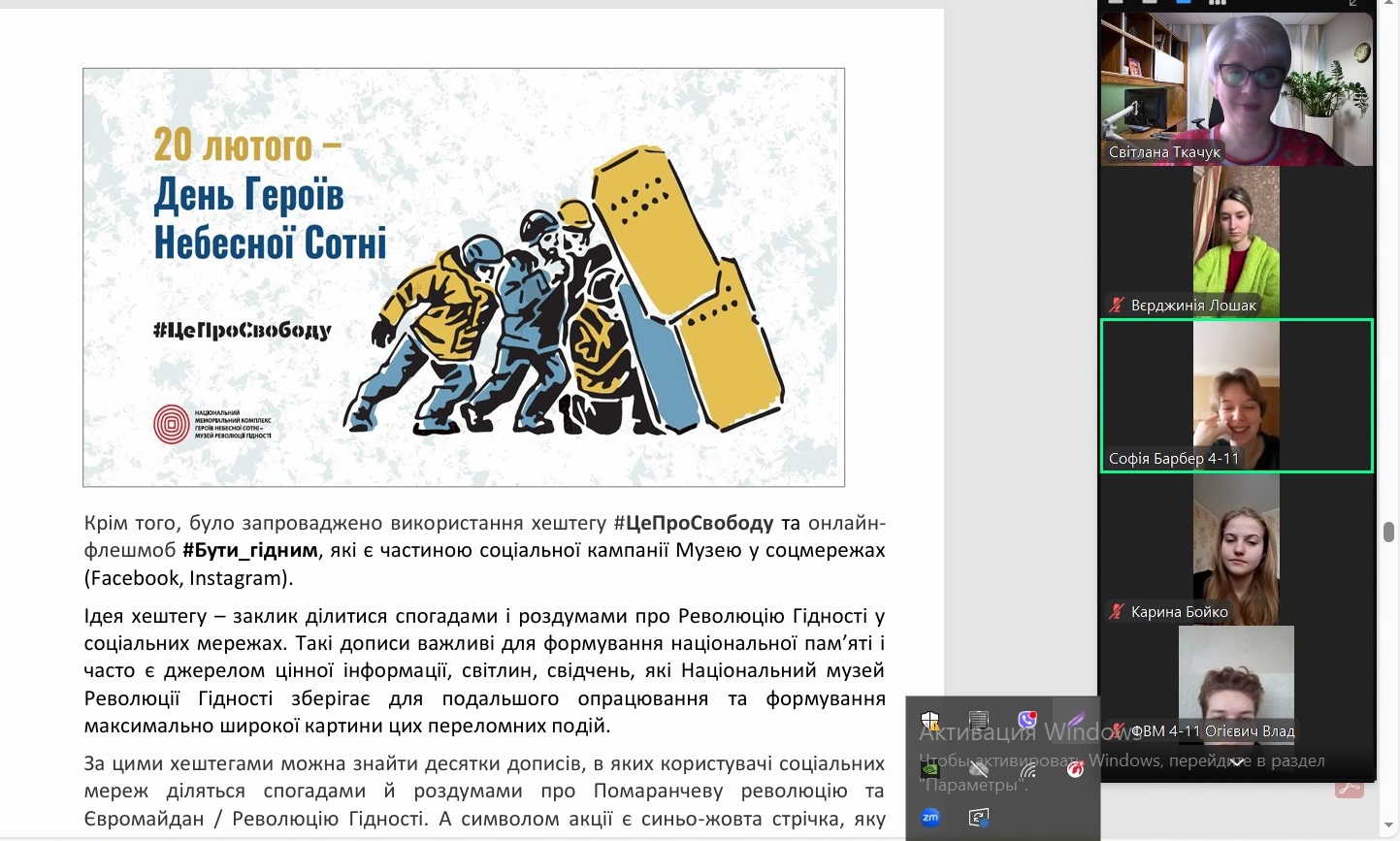Click the wireless signal tray icon
Screen dimensions: 1400x841
[x=1027, y=769]
